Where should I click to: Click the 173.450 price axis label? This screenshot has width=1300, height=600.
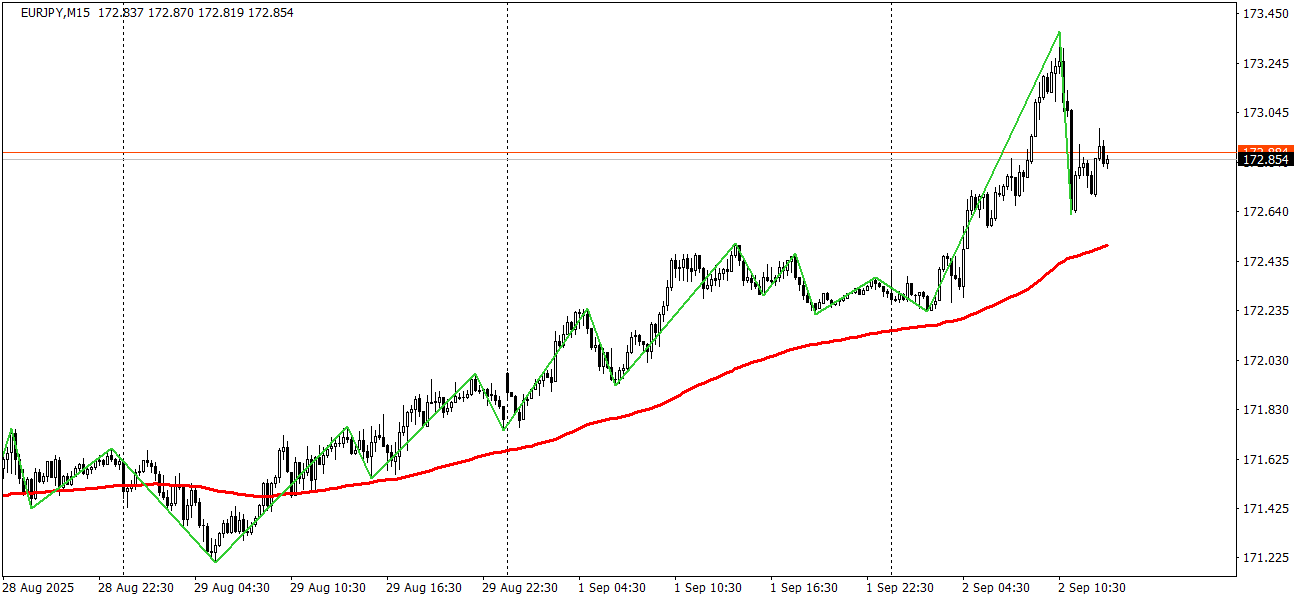coord(1265,14)
